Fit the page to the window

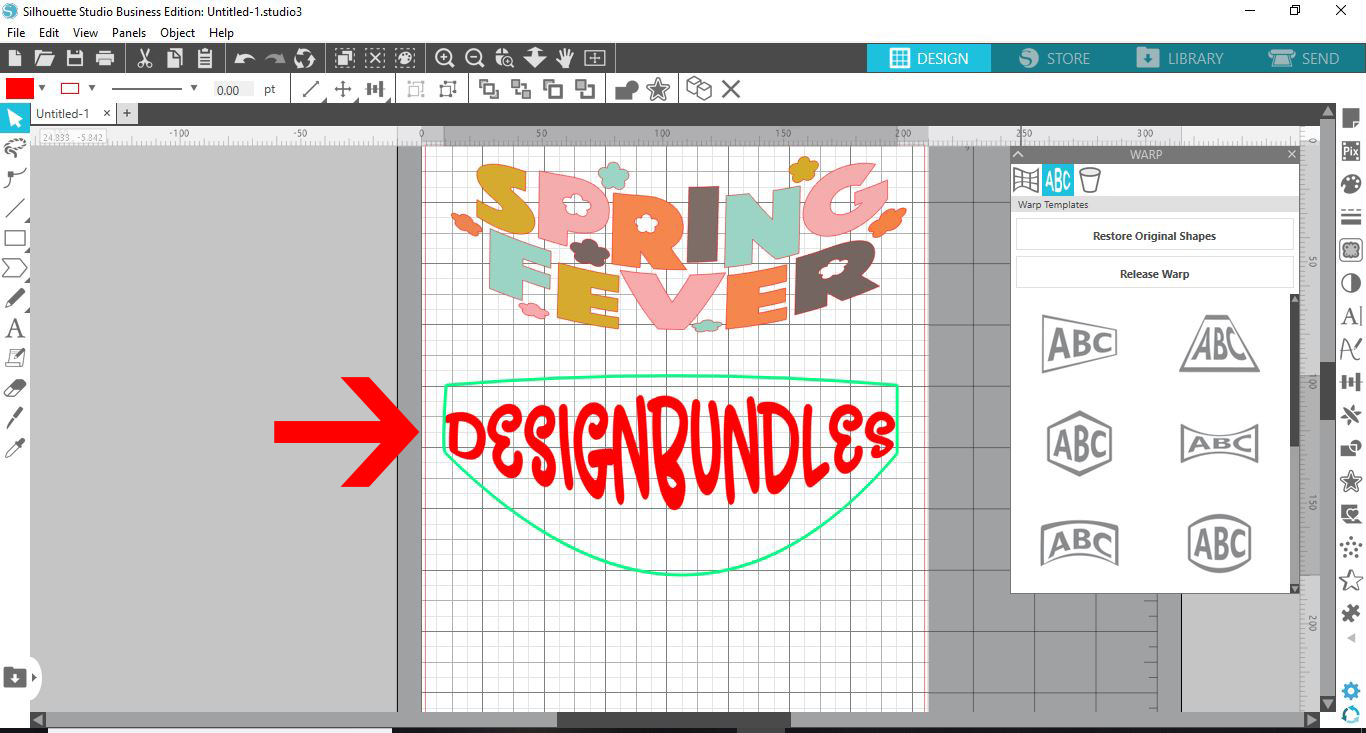(595, 58)
